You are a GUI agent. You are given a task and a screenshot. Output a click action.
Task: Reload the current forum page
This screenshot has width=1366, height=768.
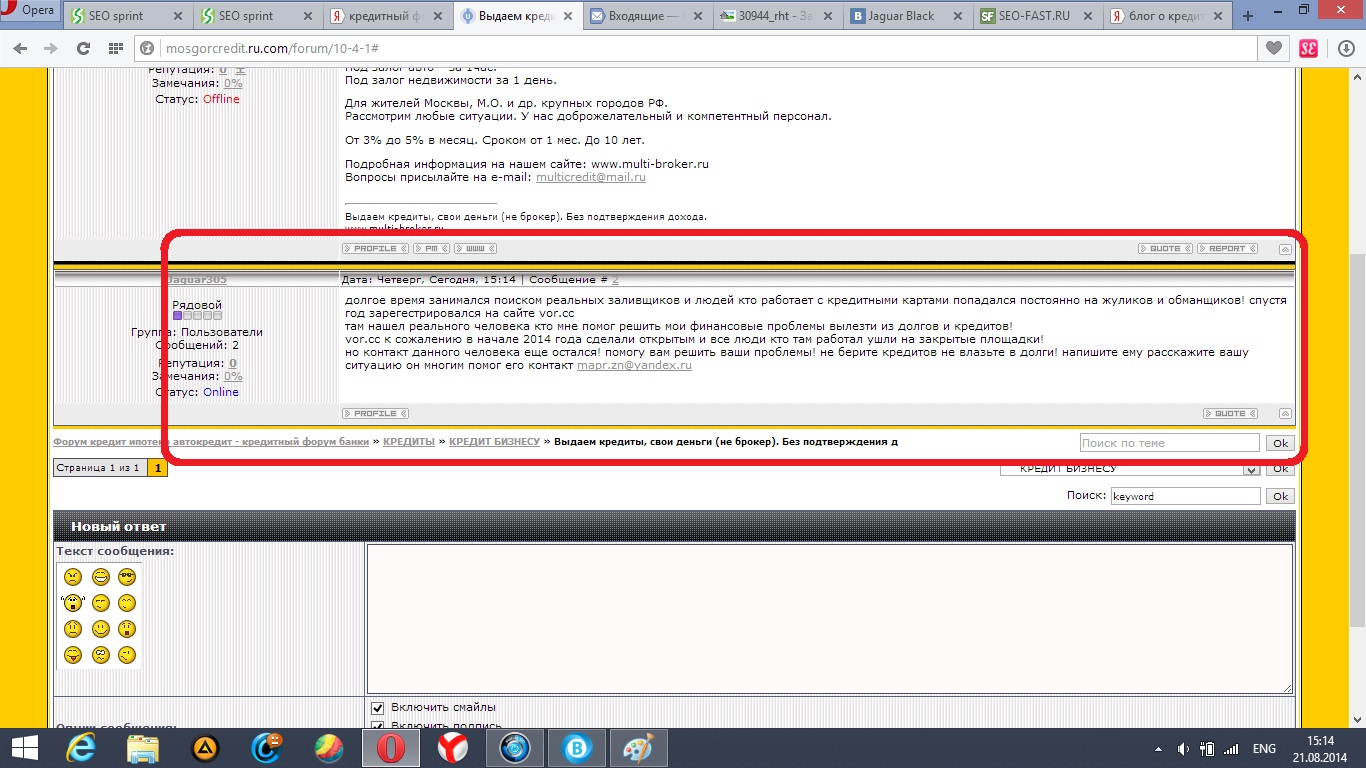(x=83, y=48)
